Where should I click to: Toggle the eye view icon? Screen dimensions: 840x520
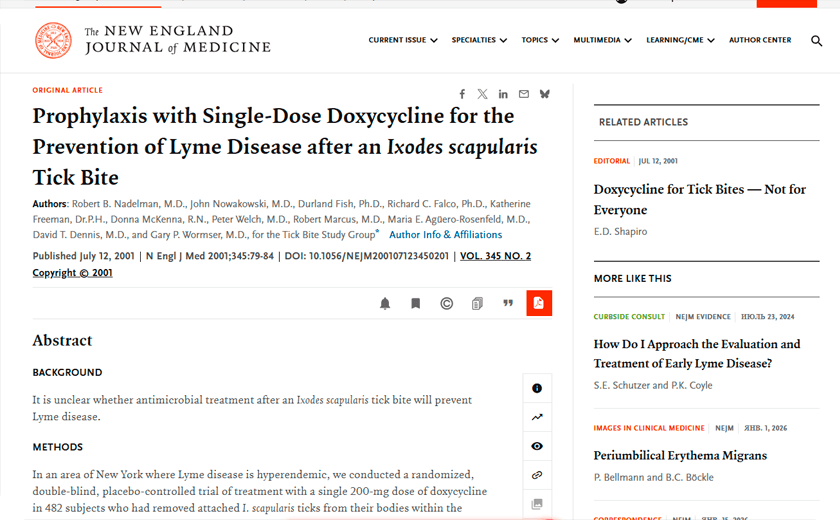pyautogui.click(x=537, y=446)
